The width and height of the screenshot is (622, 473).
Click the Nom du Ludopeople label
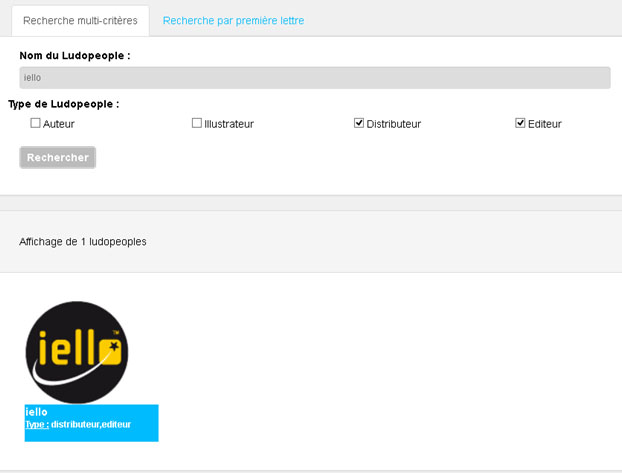(75, 56)
